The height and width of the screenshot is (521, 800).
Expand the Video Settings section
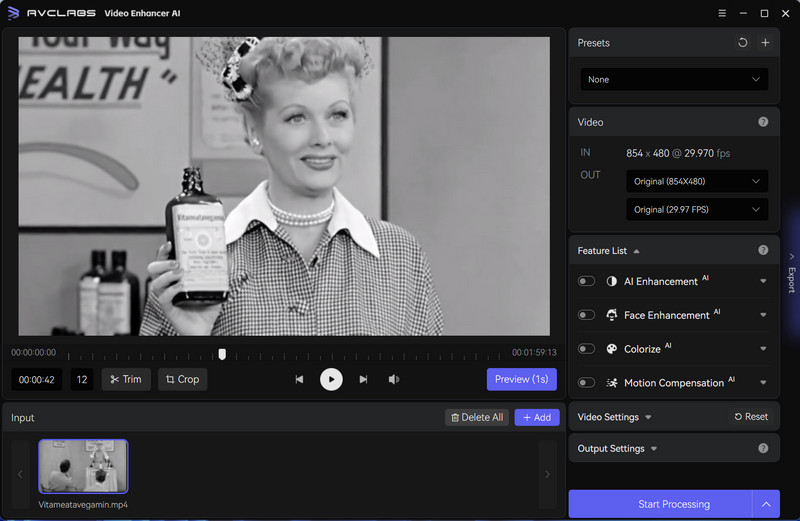648,417
